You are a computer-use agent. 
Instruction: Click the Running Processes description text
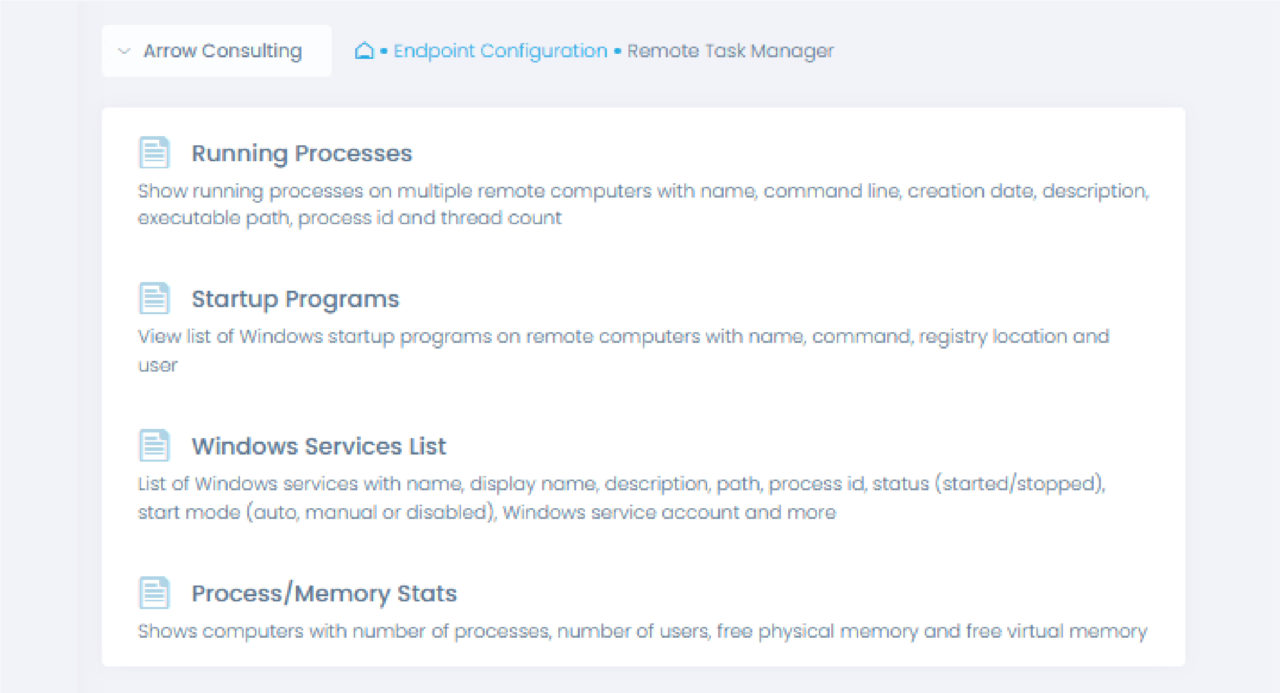coord(640,204)
